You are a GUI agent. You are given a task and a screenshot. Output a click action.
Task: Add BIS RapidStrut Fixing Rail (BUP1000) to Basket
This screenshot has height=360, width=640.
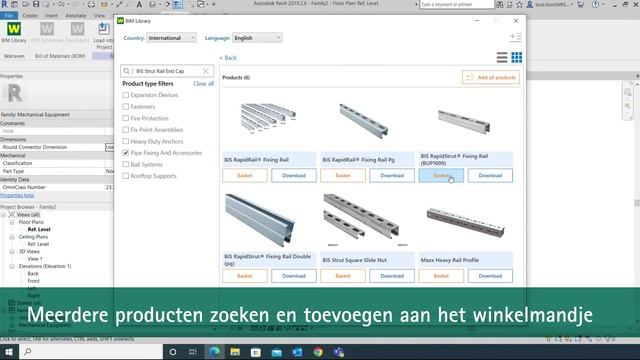[x=441, y=176]
